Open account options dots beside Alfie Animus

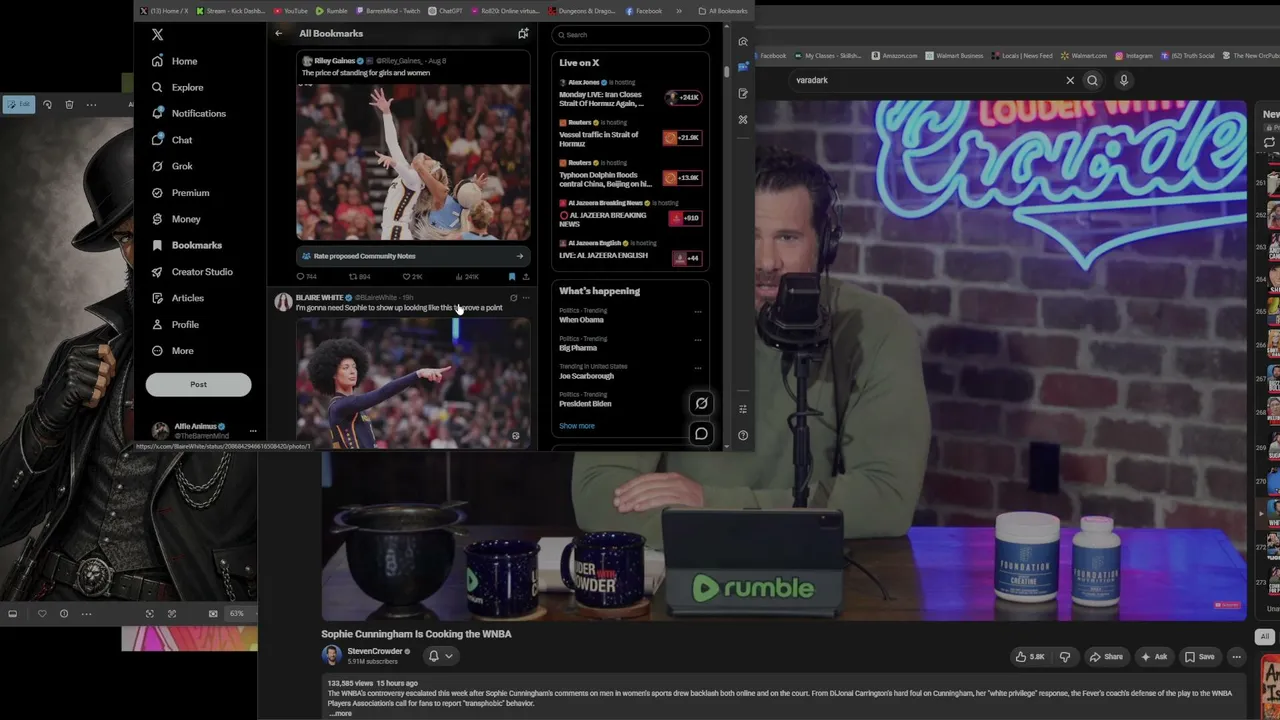click(253, 431)
